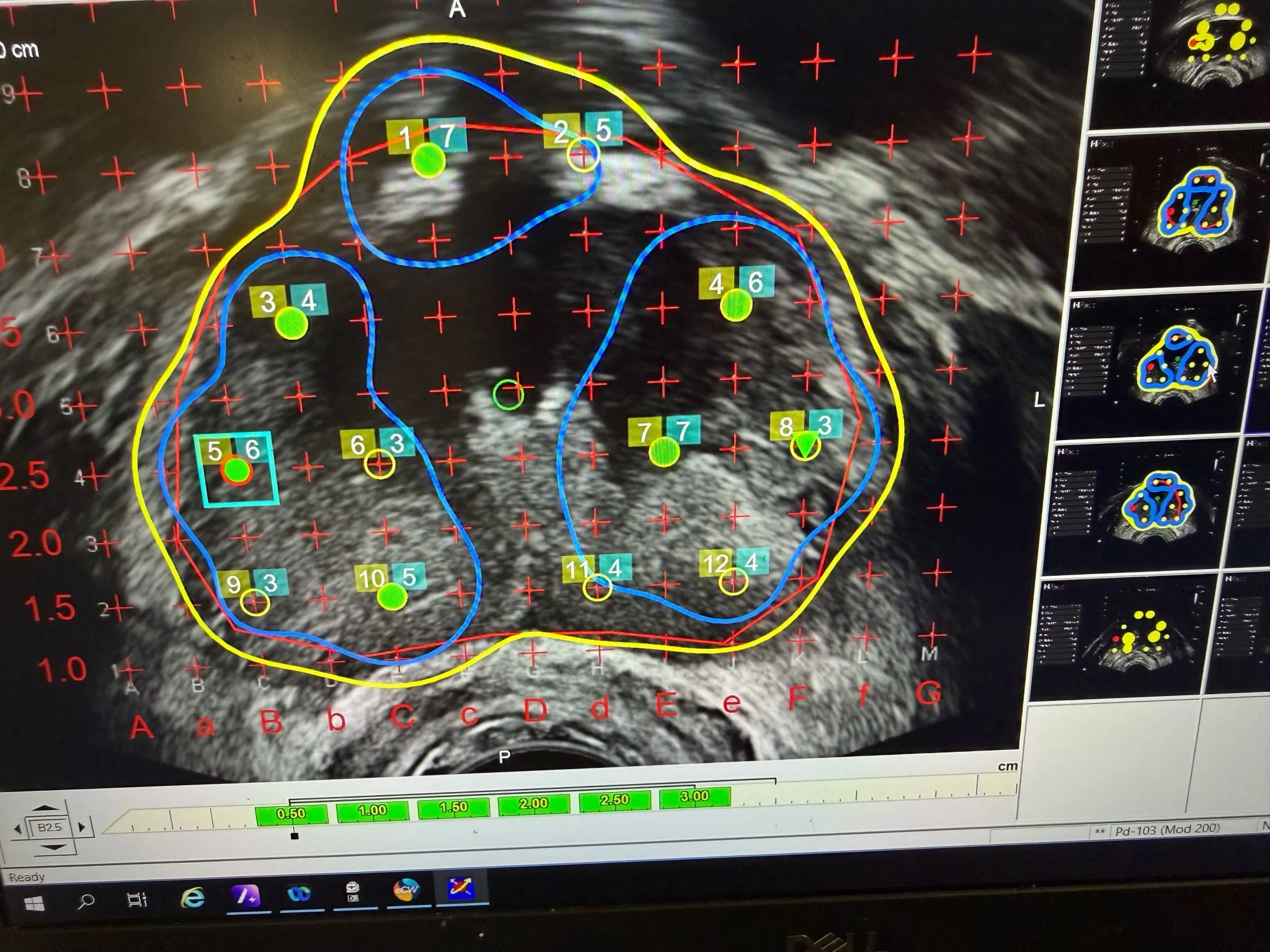The height and width of the screenshot is (952, 1270).
Task: Click the red "2.5" grid row label
Action: [x=25, y=476]
